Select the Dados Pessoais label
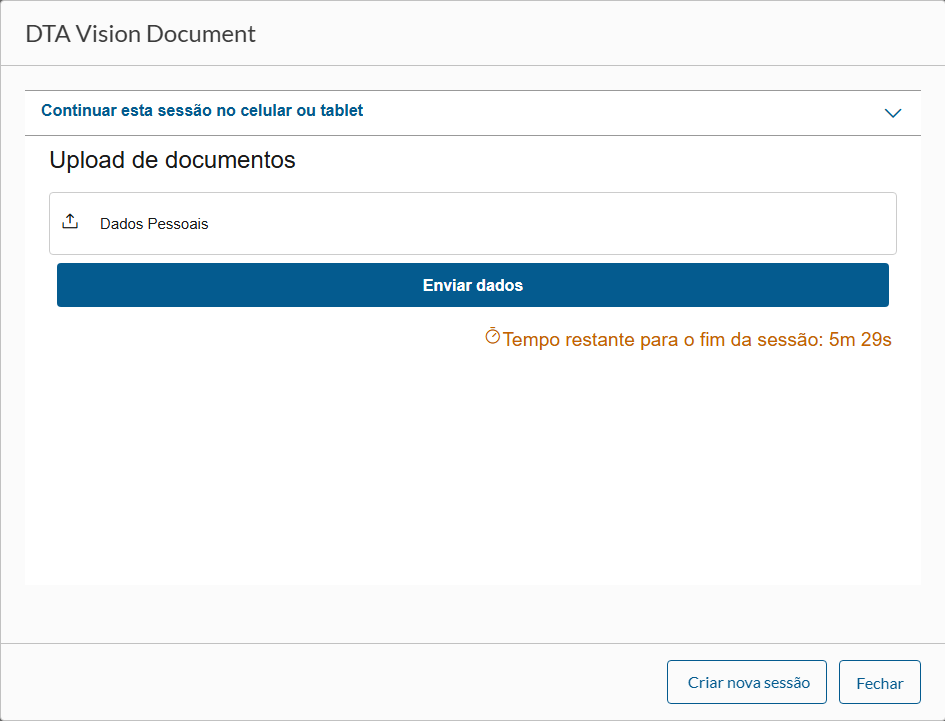 154,224
